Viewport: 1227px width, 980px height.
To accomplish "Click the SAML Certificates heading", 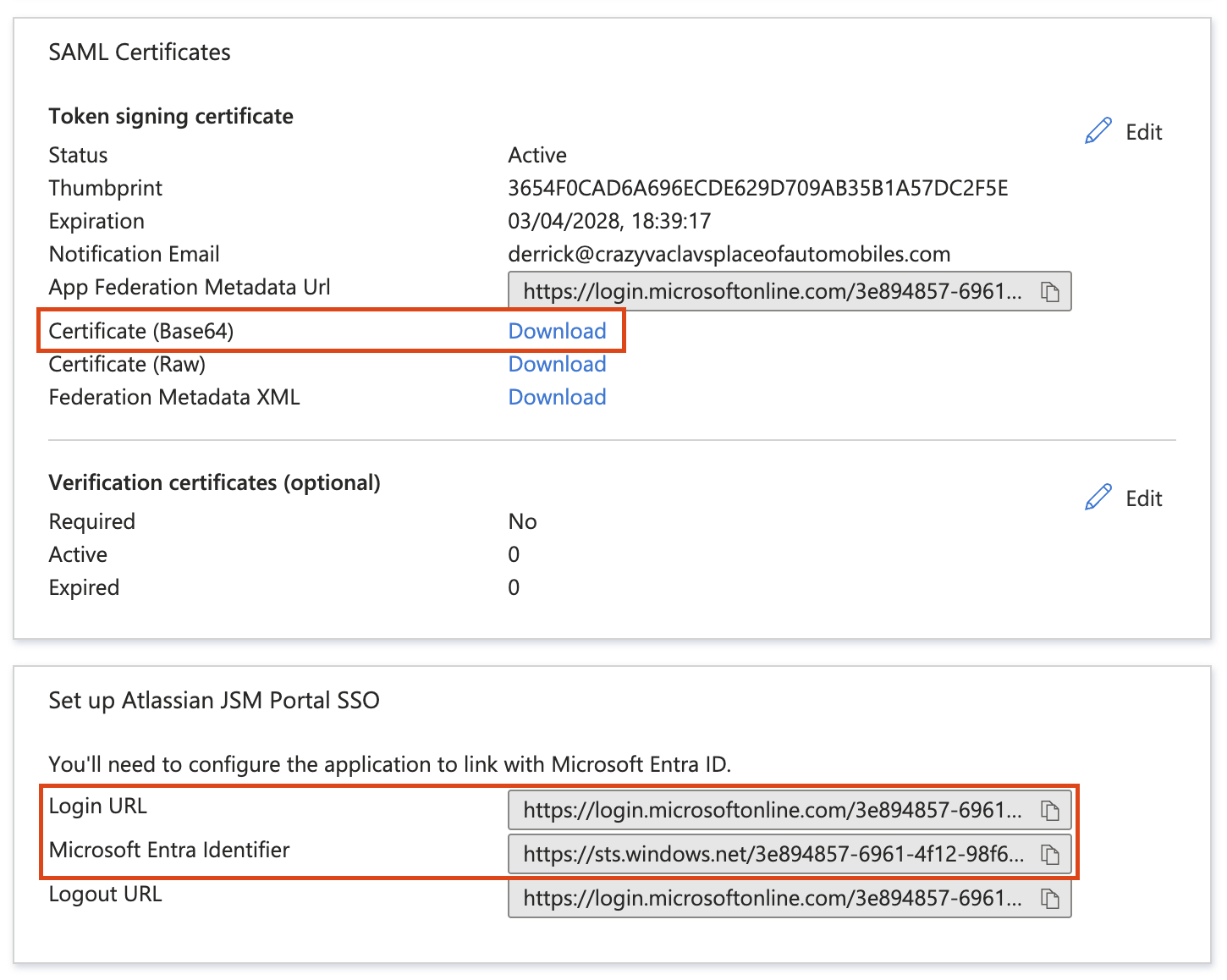I will (x=140, y=52).
